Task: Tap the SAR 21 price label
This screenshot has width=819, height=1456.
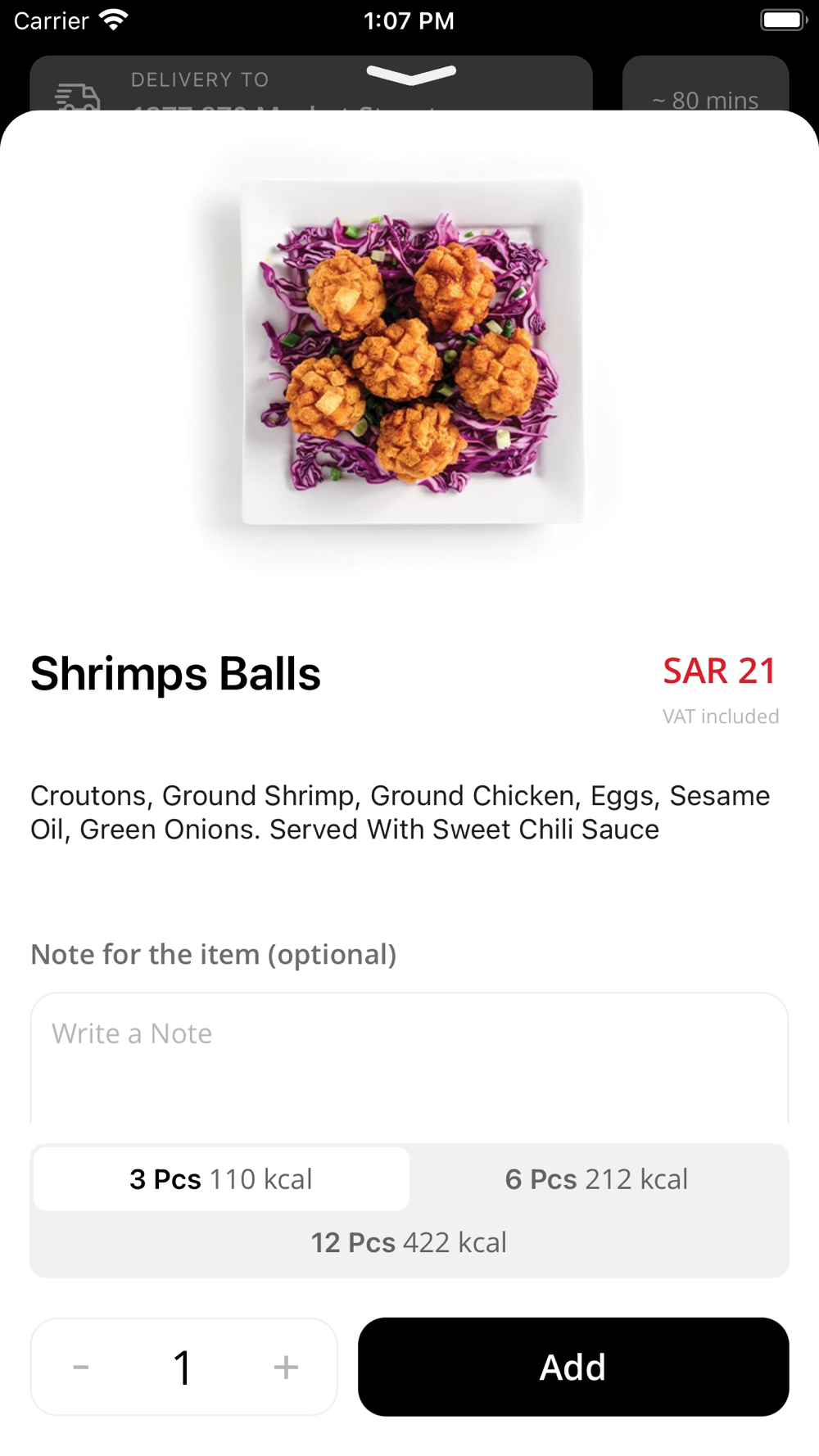Action: click(x=720, y=671)
